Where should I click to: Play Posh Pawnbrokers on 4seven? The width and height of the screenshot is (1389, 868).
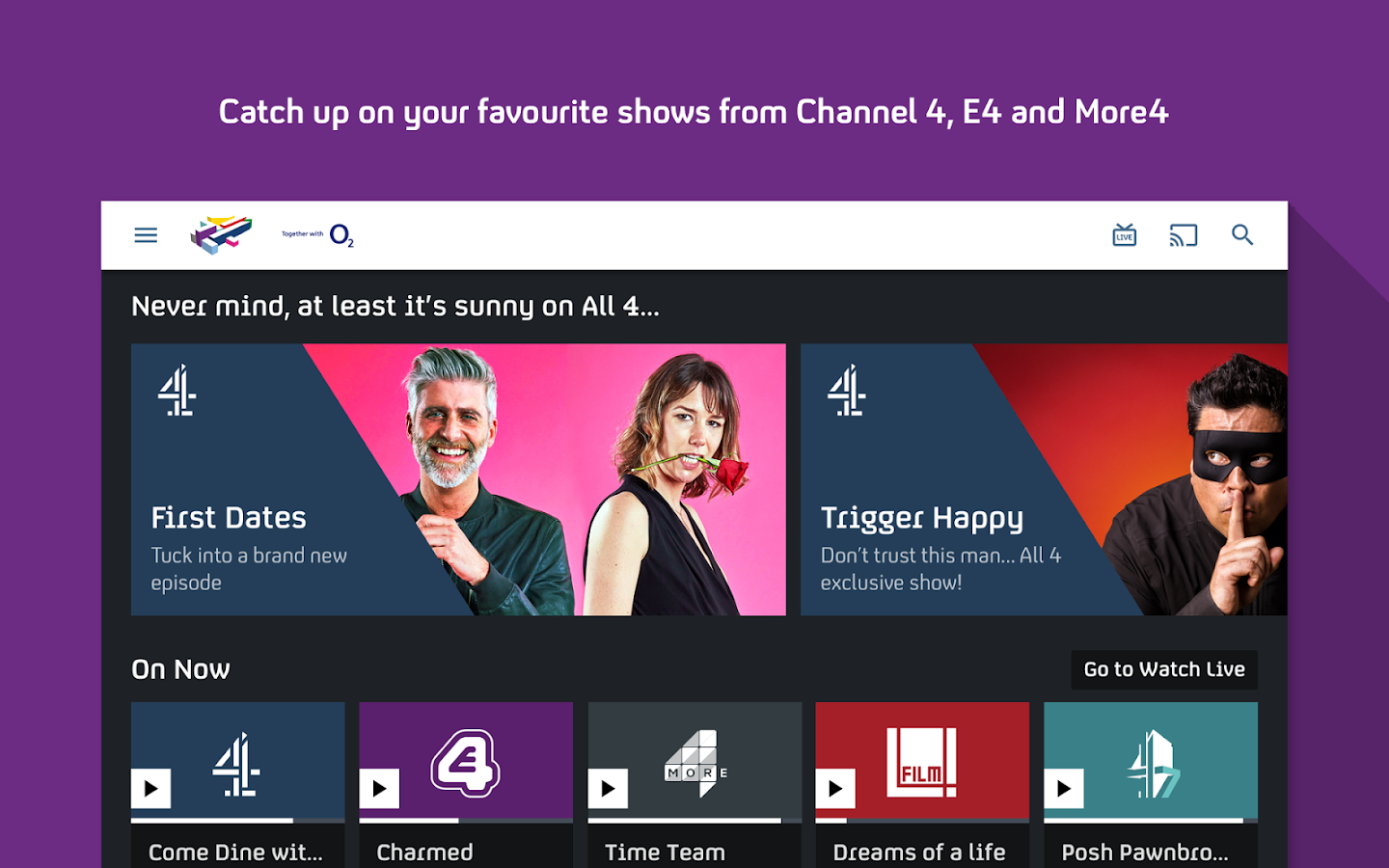click(1064, 789)
